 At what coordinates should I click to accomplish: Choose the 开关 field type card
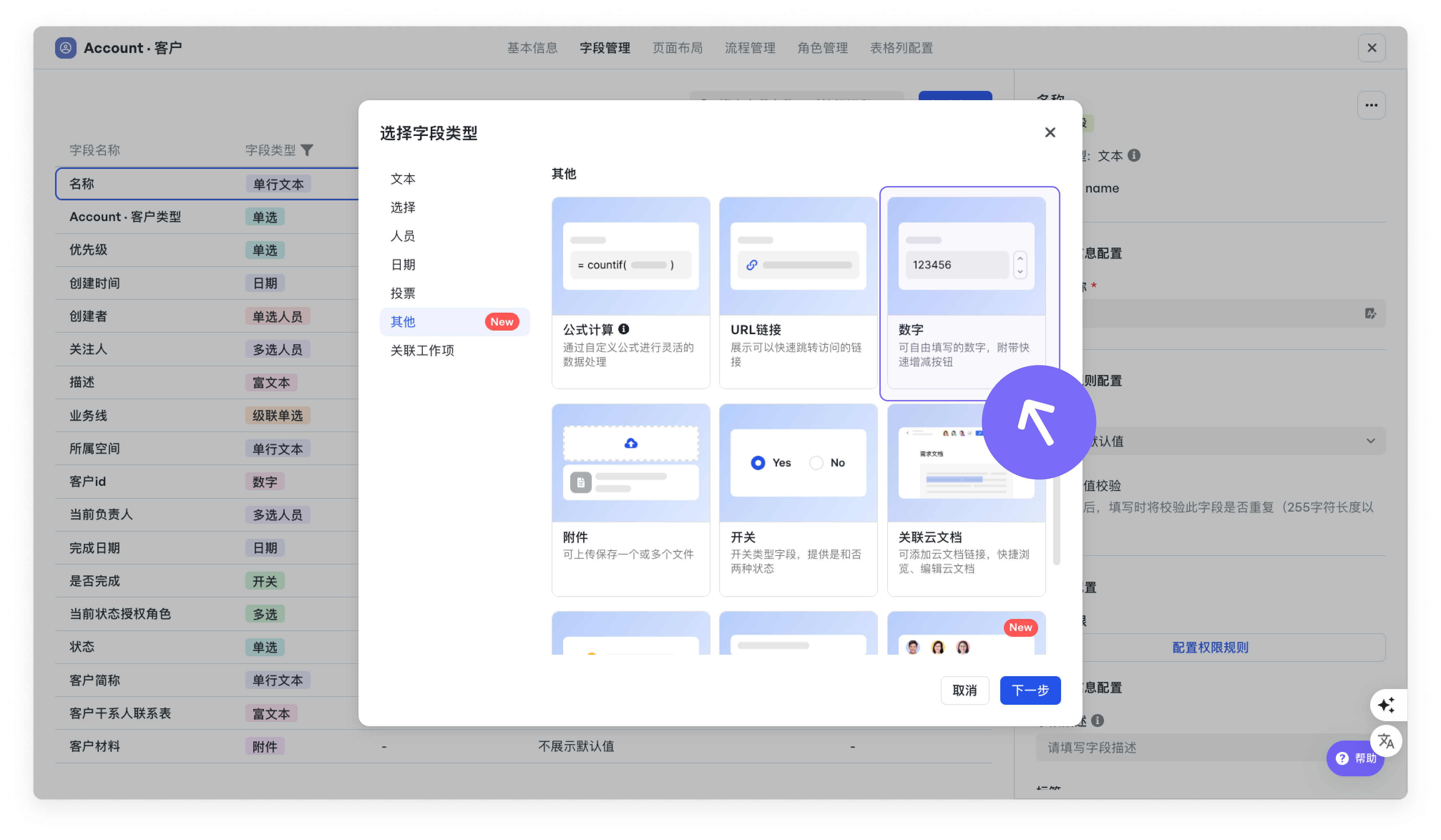pos(798,500)
